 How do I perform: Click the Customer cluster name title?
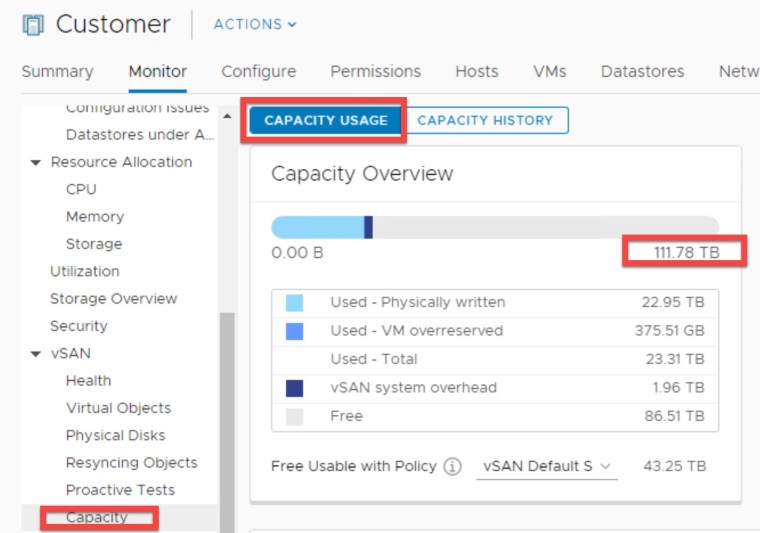click(113, 24)
